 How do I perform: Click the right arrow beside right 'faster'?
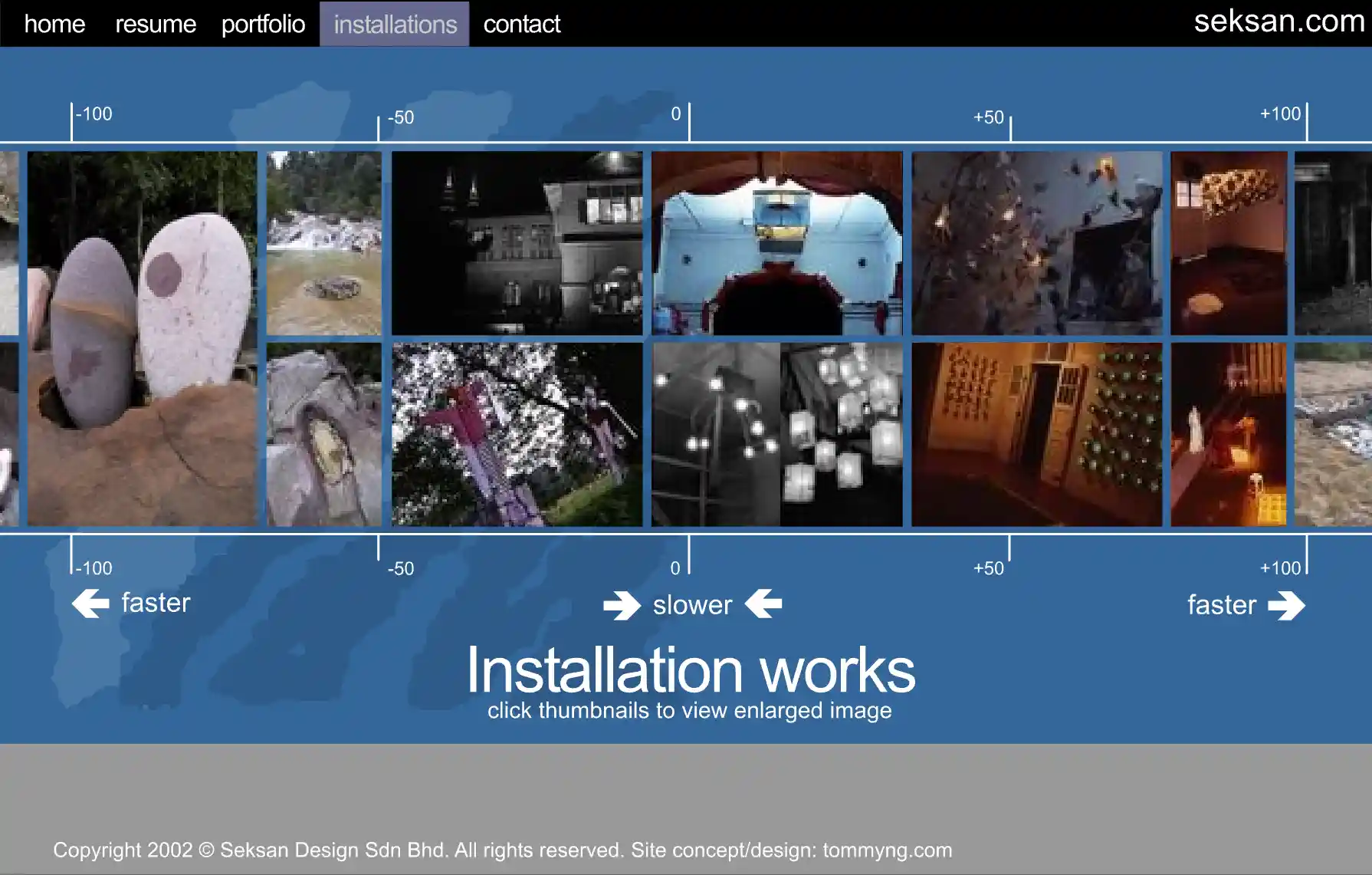(x=1286, y=605)
